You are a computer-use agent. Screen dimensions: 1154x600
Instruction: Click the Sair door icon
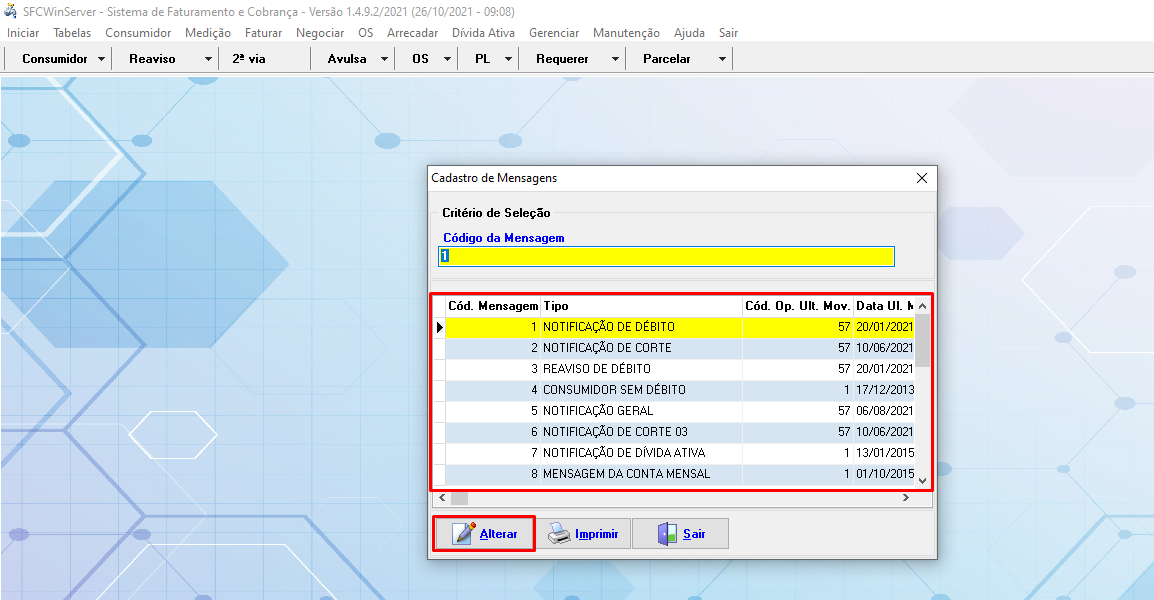tap(667, 534)
